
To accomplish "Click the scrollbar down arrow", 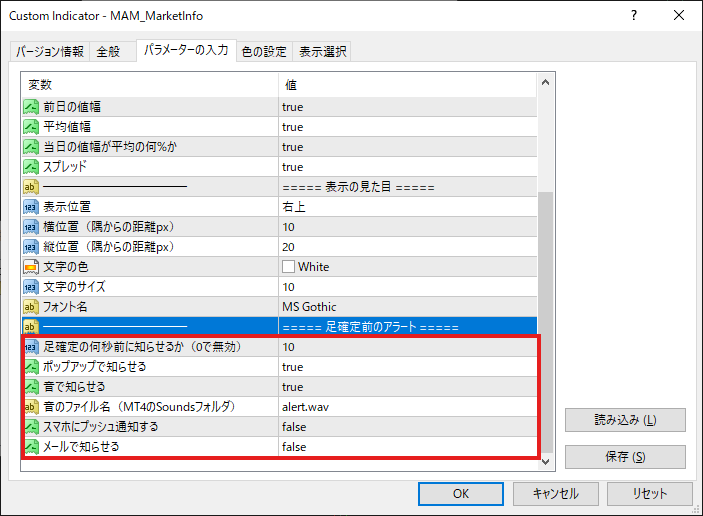I will (x=546, y=462).
